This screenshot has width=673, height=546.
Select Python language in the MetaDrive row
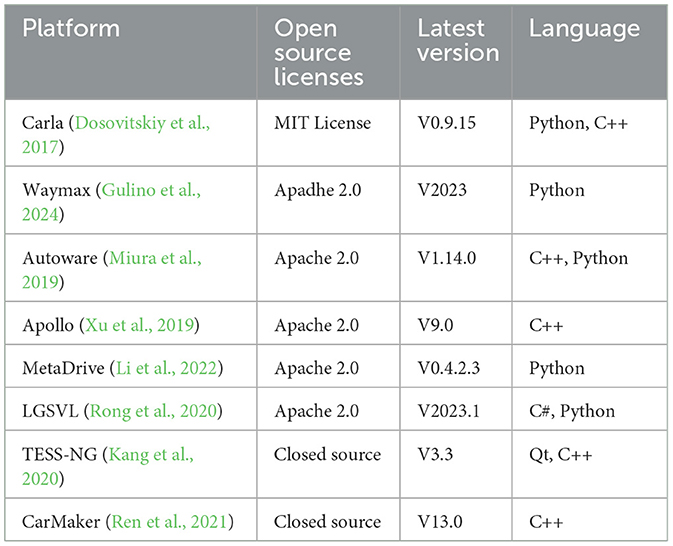[x=557, y=368]
